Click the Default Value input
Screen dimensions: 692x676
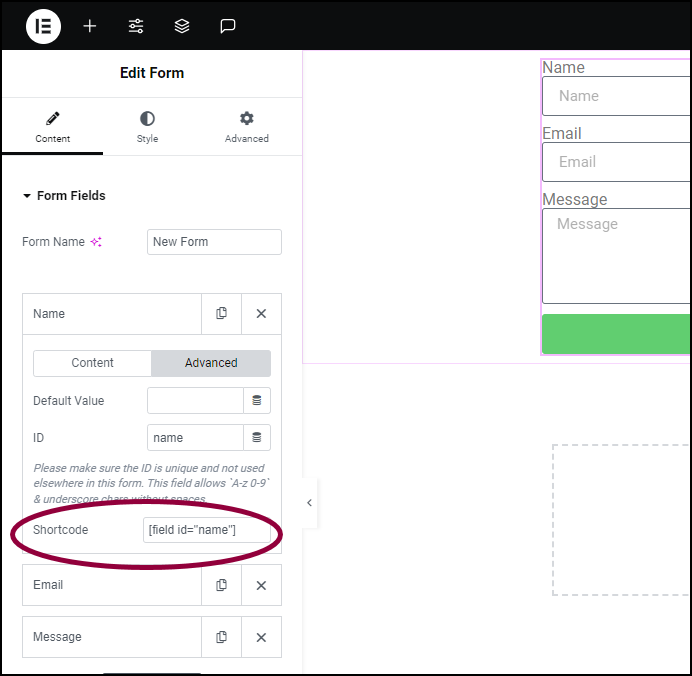click(195, 401)
